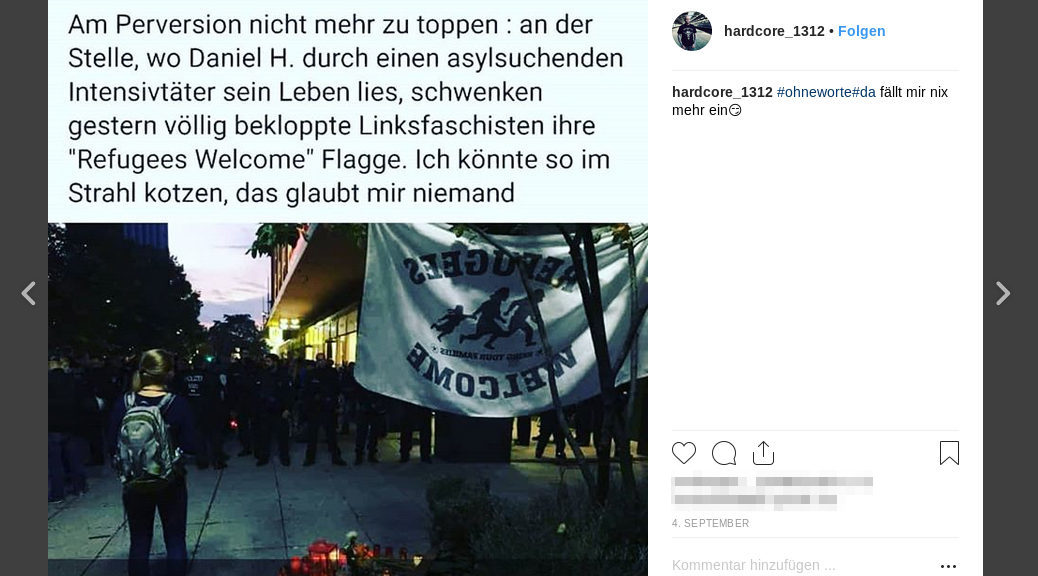Open the blurred likes list text
Viewport: 1038px width, 576px height.
click(772, 491)
